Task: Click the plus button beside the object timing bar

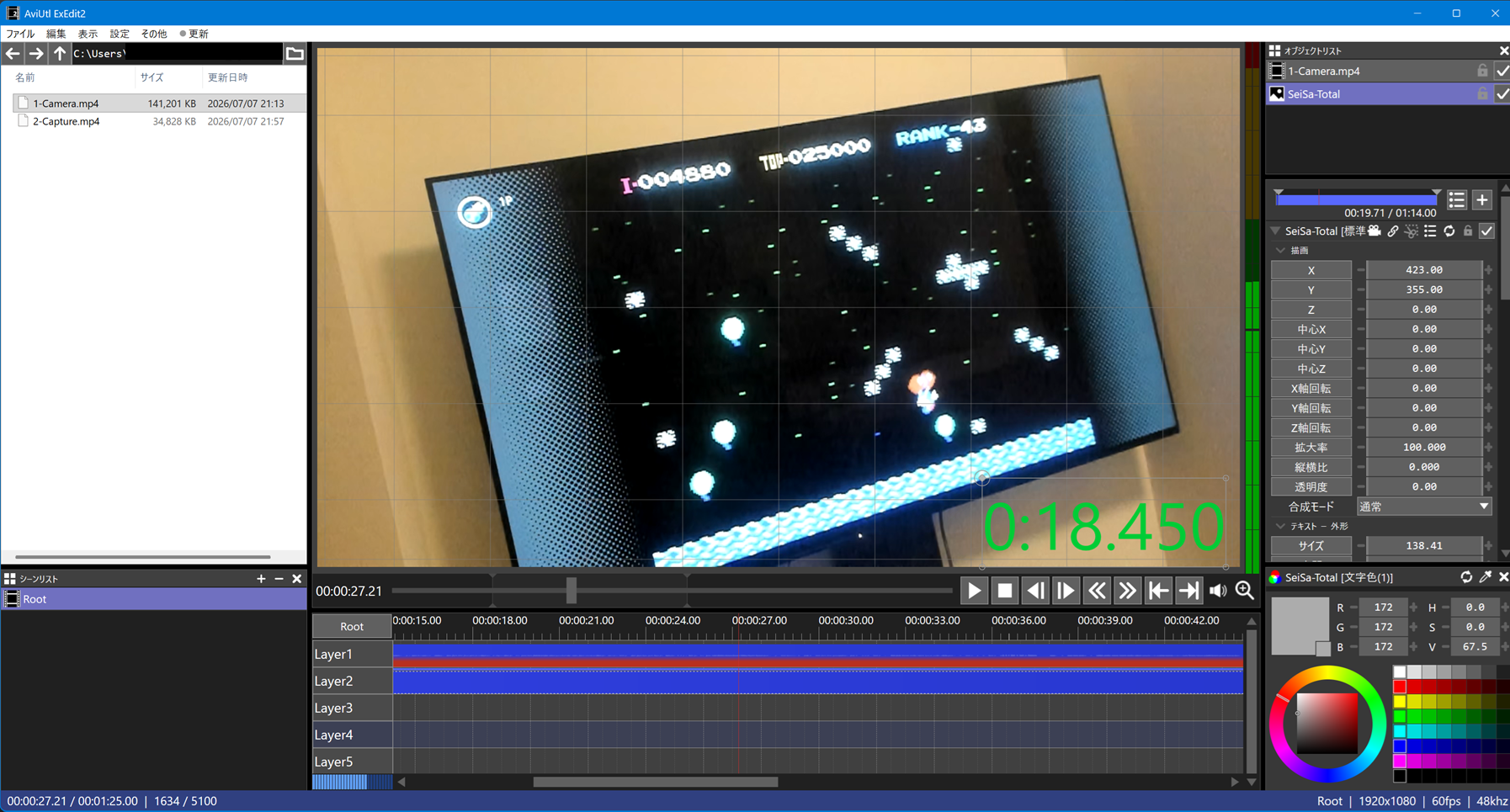Action: coord(1482,199)
